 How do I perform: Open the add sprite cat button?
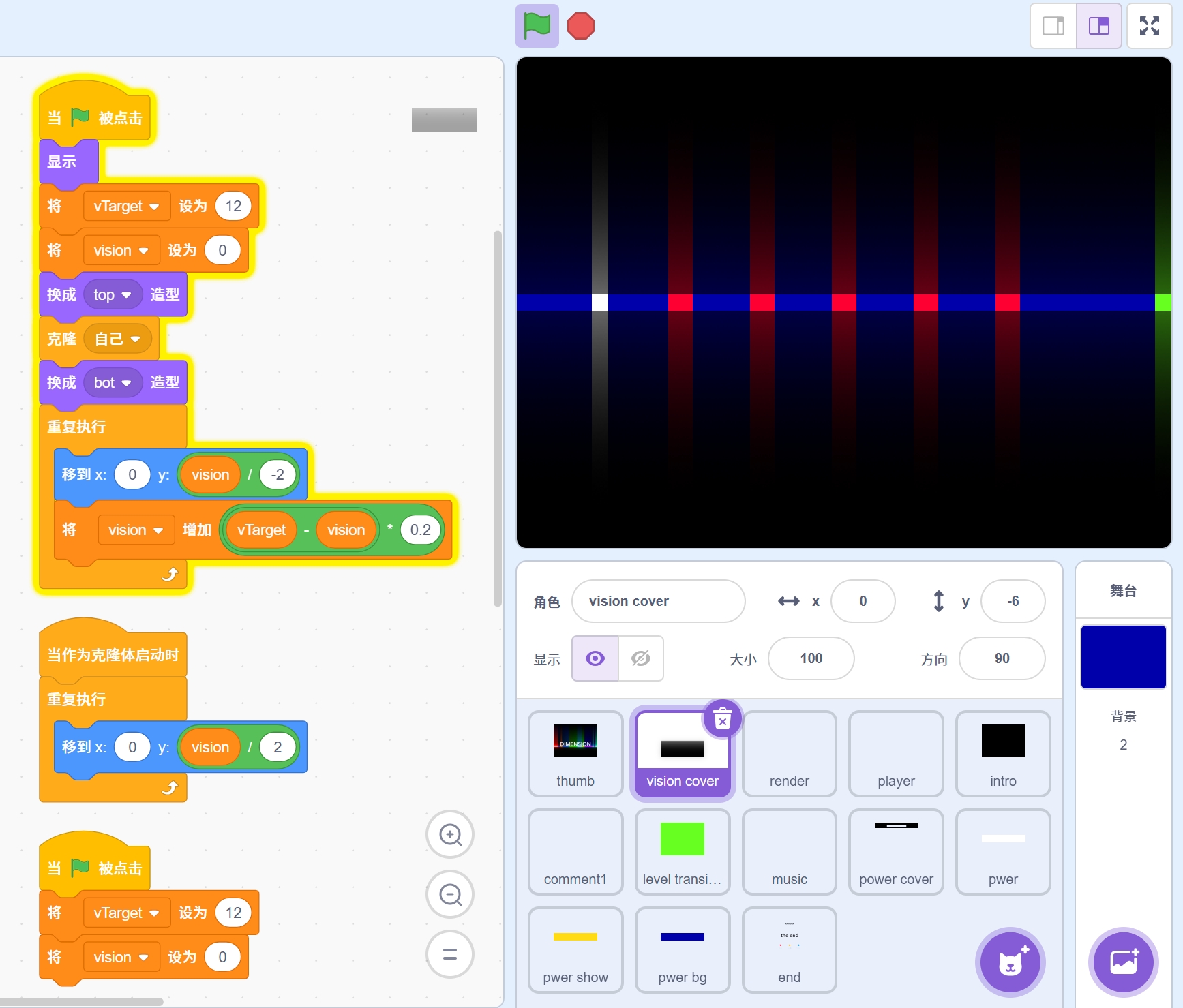tap(1010, 962)
